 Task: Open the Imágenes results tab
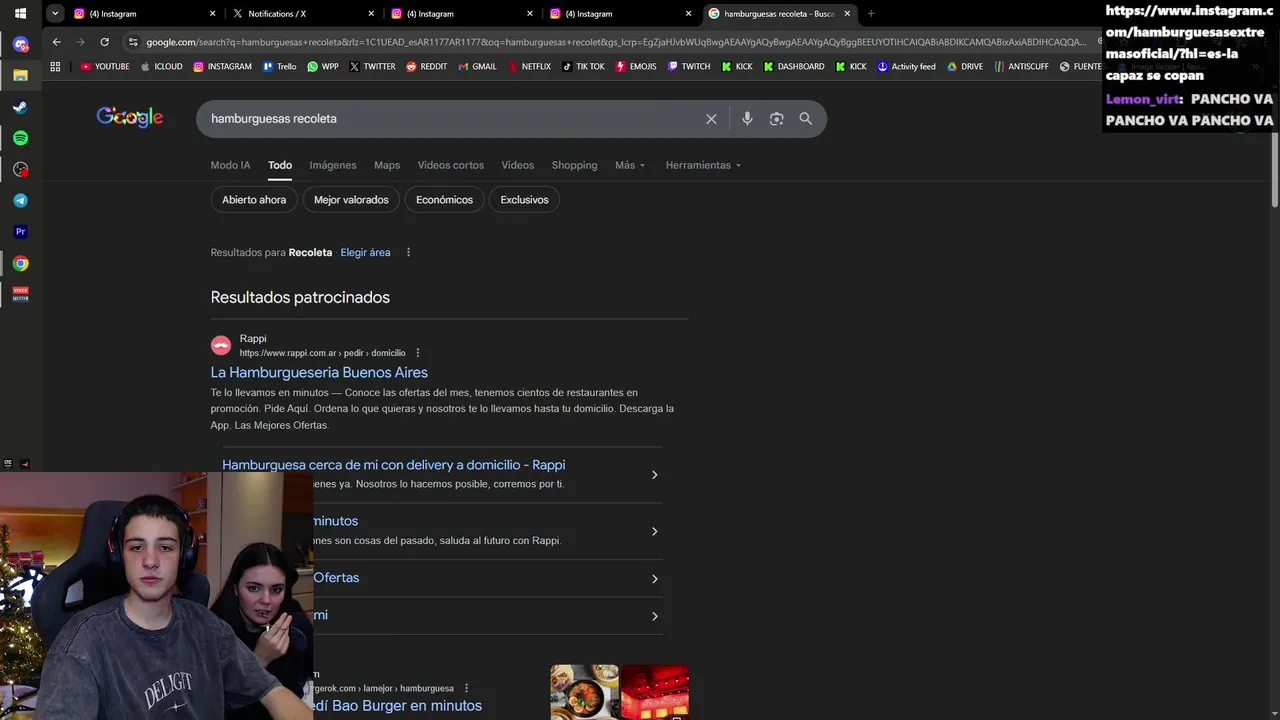tap(333, 165)
